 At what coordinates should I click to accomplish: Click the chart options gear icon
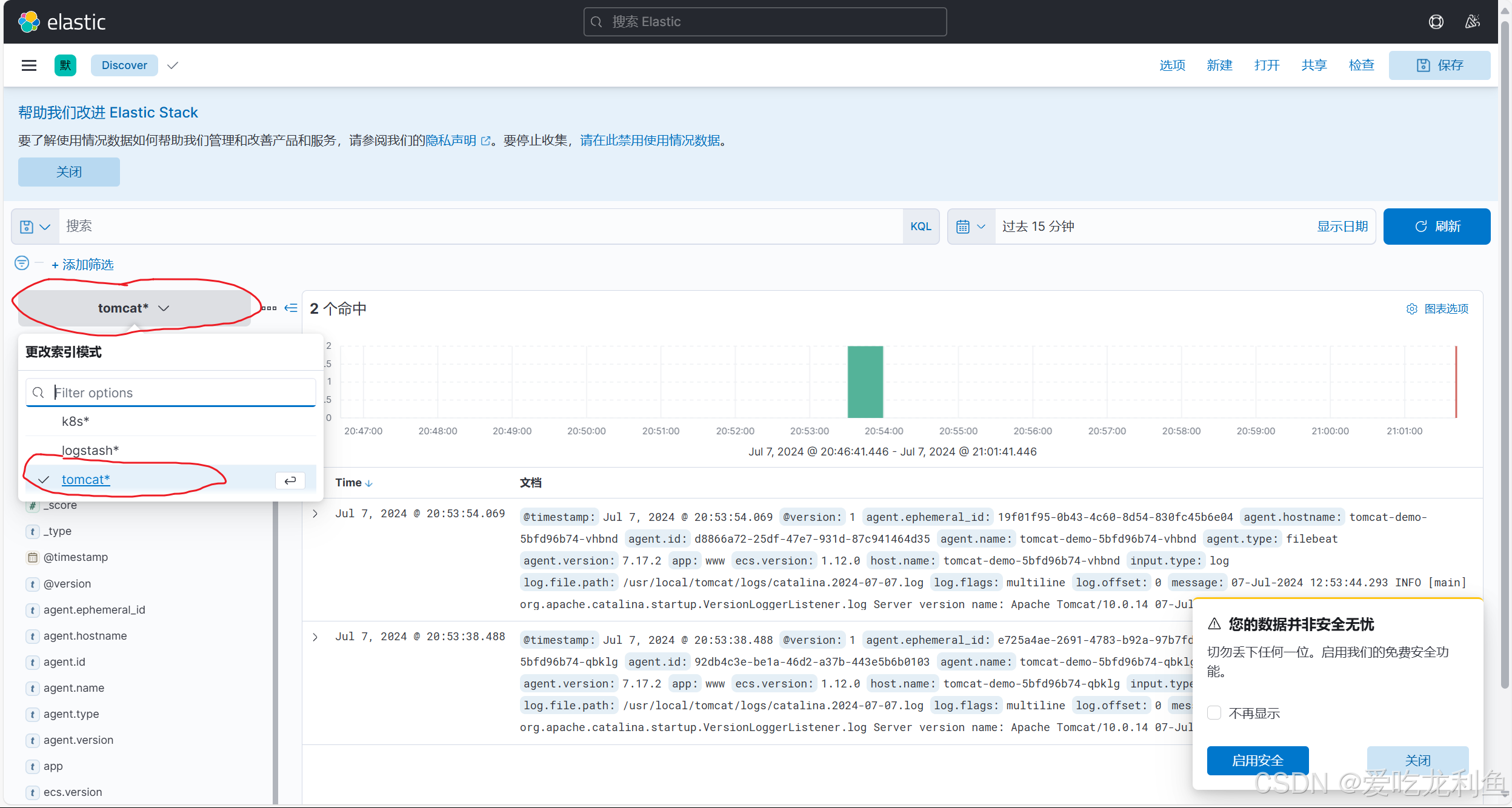coord(1412,309)
